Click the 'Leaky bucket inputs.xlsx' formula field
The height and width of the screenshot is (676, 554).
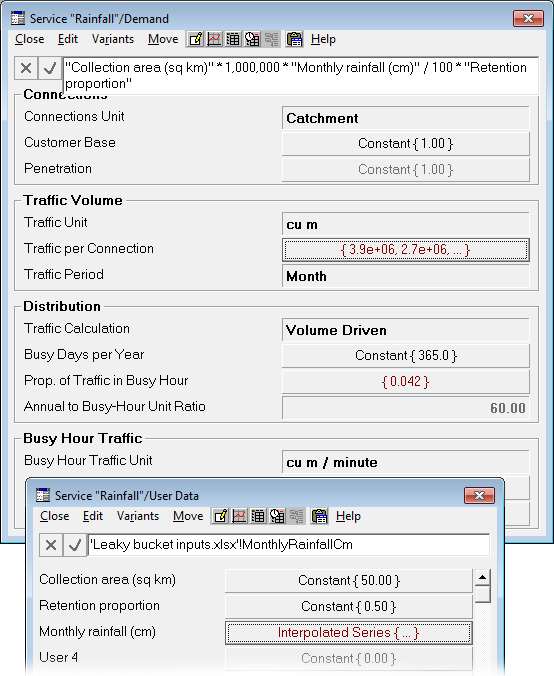[289, 545]
